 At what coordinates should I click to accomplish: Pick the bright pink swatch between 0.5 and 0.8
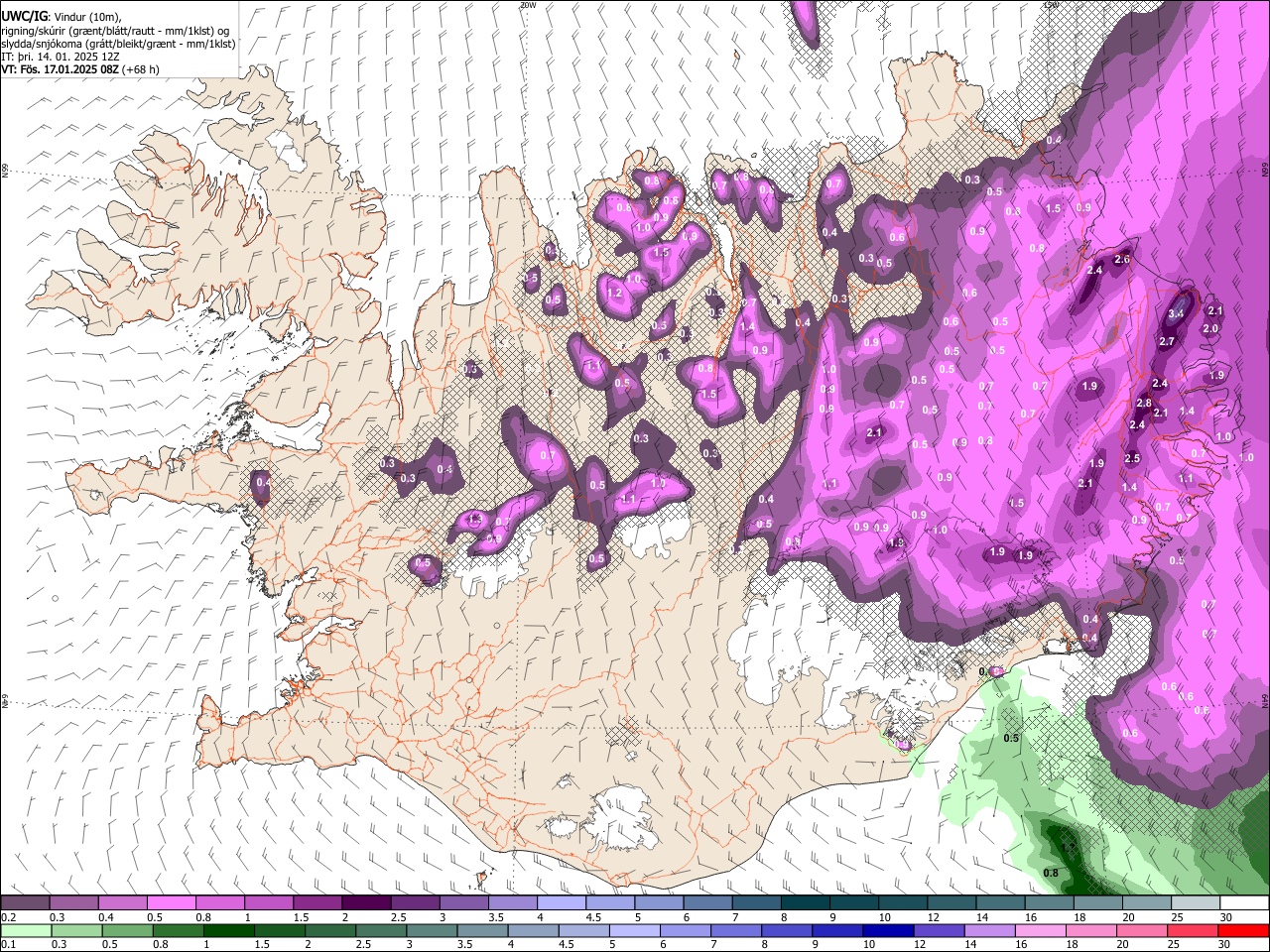[171, 903]
